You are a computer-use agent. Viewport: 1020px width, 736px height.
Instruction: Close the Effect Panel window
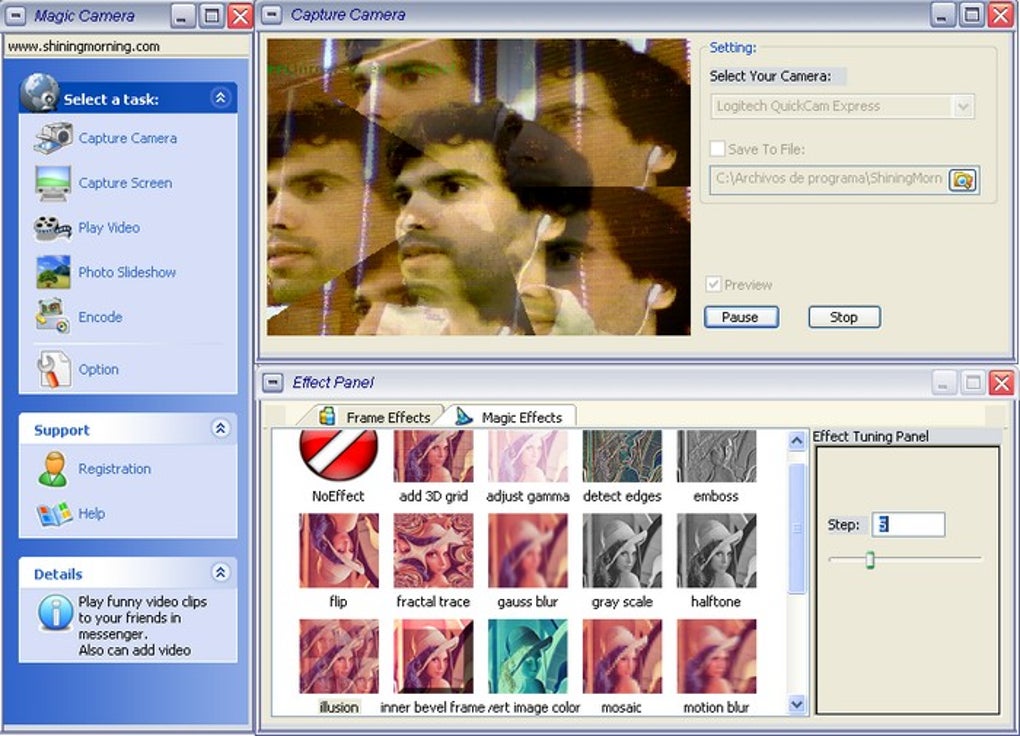point(1002,382)
